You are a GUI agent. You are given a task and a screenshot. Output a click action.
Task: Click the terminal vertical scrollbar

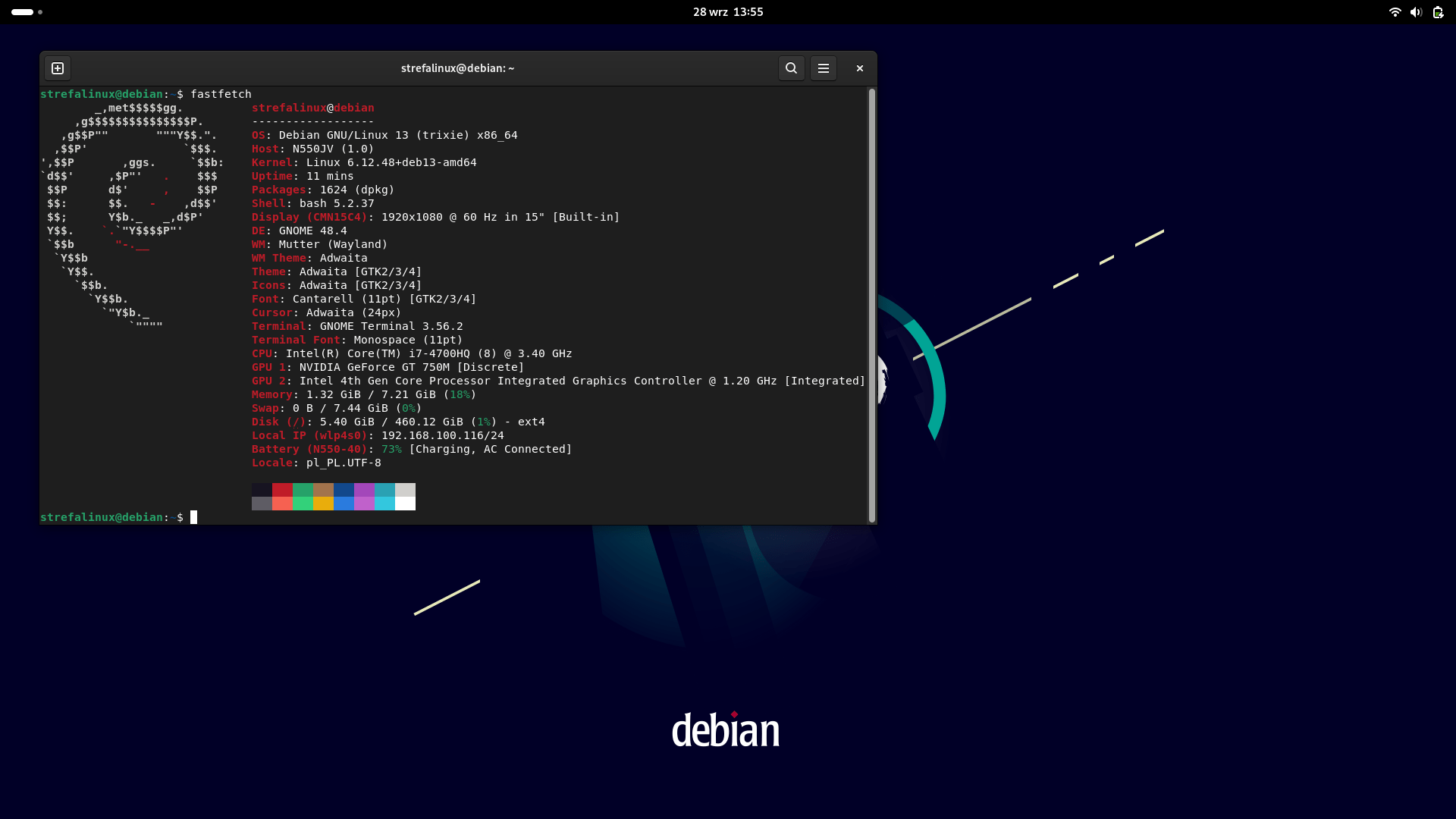click(x=872, y=305)
